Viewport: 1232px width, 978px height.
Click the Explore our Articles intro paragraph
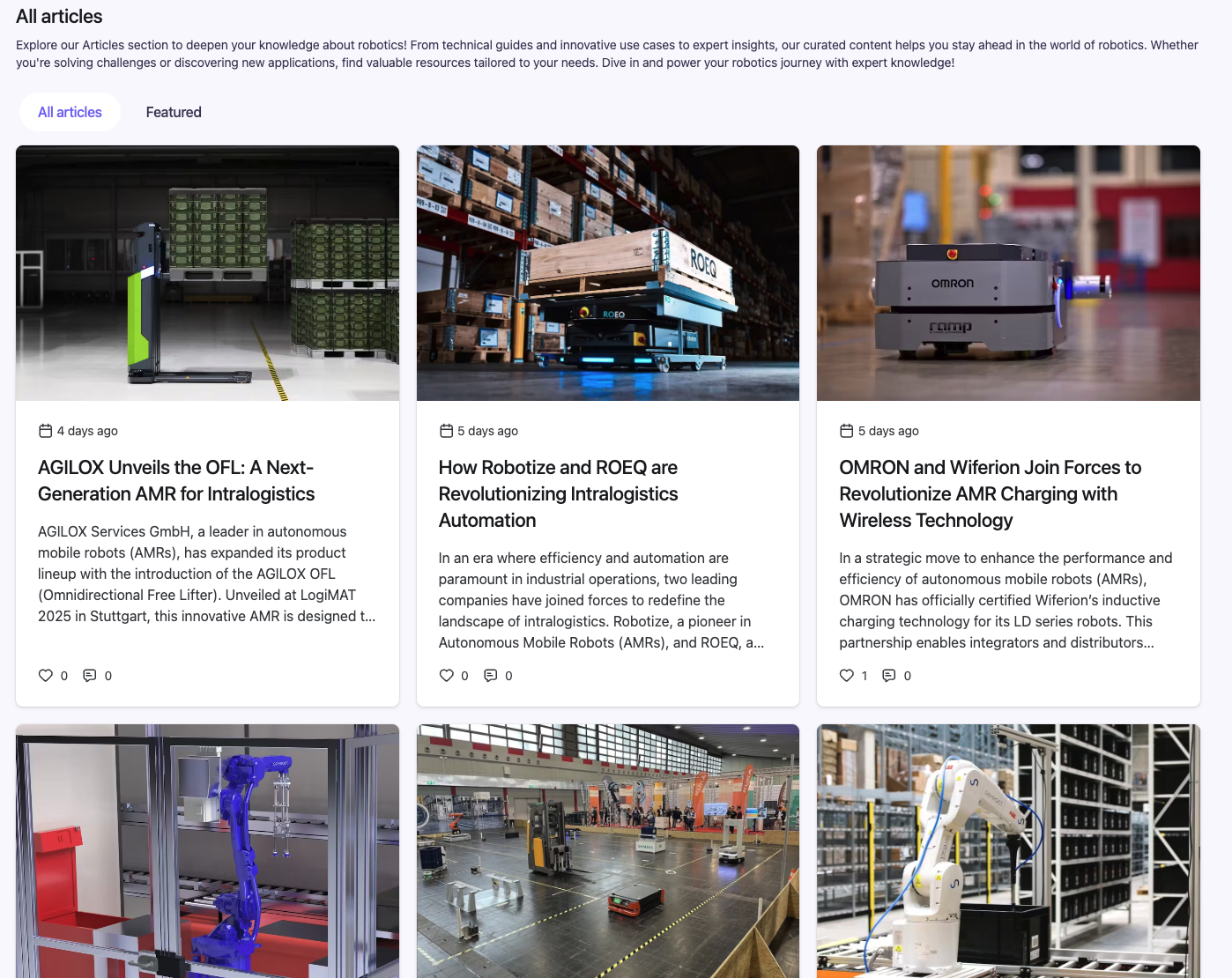(607, 54)
